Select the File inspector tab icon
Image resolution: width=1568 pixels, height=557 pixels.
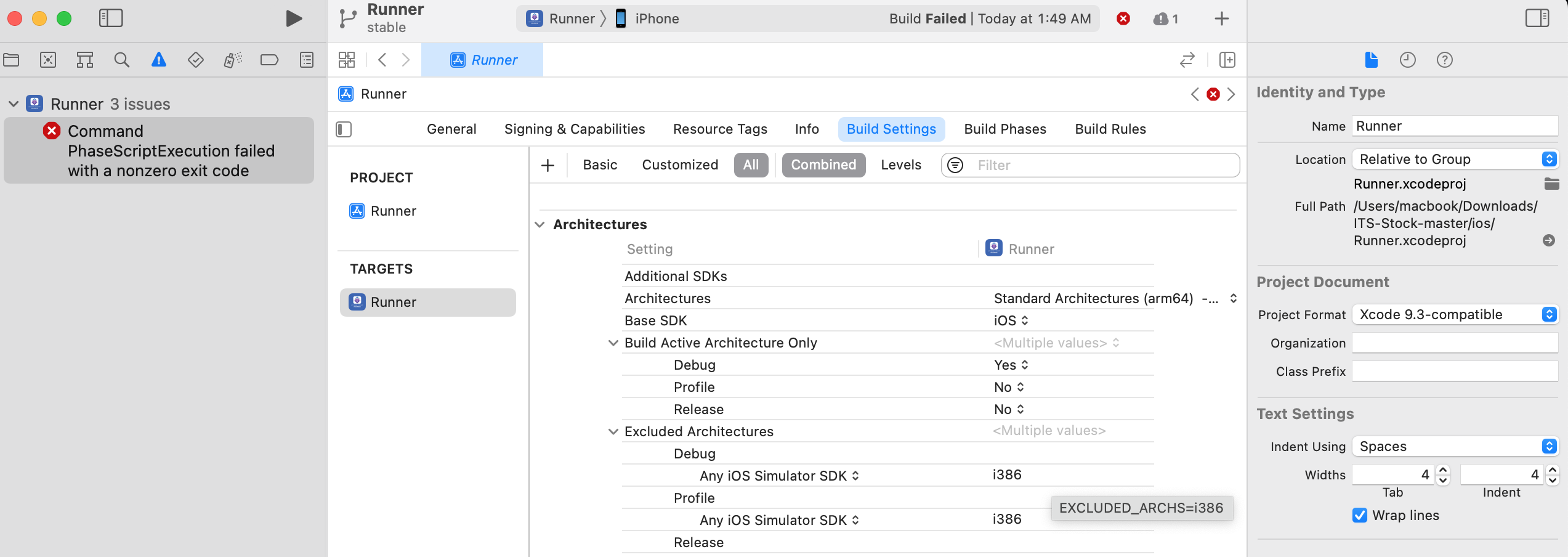coord(1371,60)
